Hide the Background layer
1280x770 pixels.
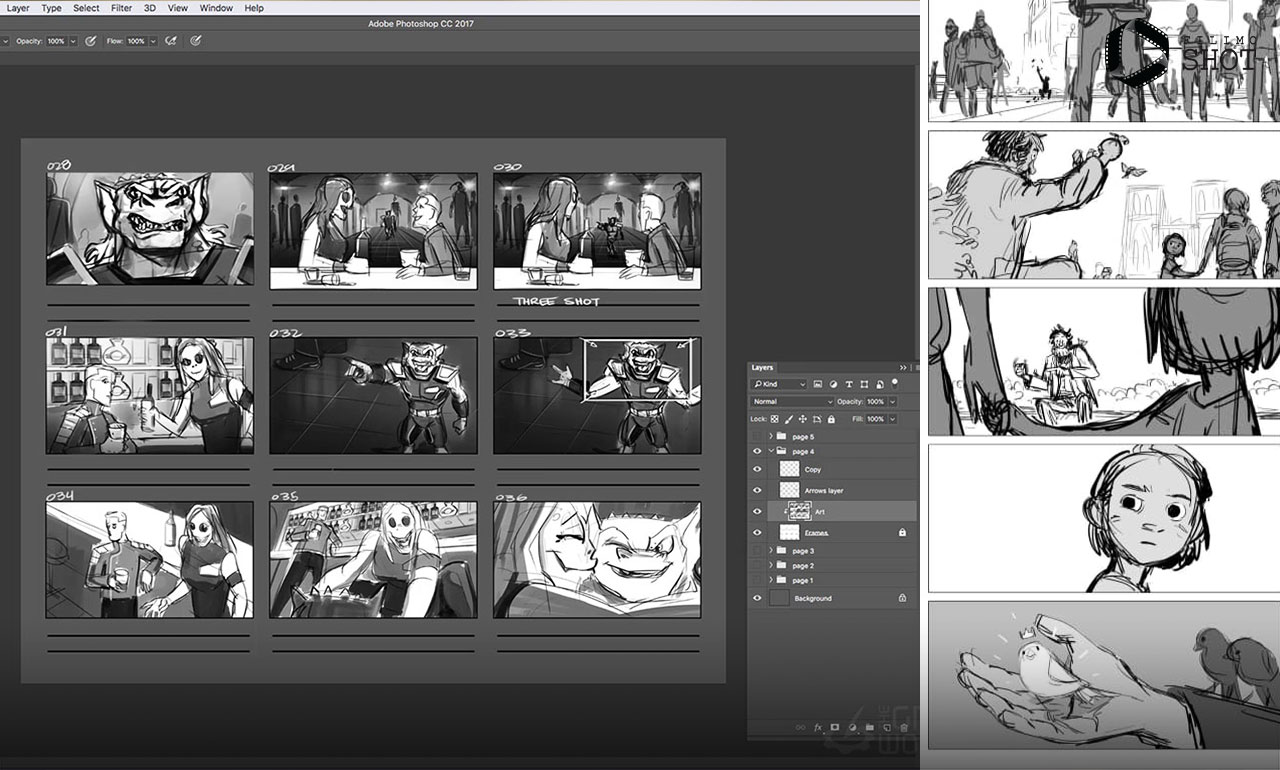(x=757, y=598)
